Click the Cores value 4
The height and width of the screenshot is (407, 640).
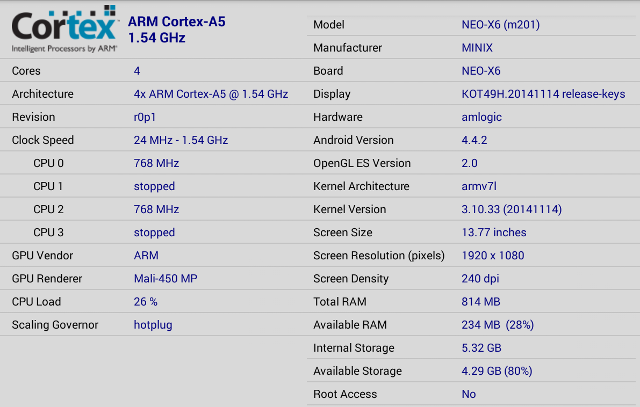click(137, 71)
